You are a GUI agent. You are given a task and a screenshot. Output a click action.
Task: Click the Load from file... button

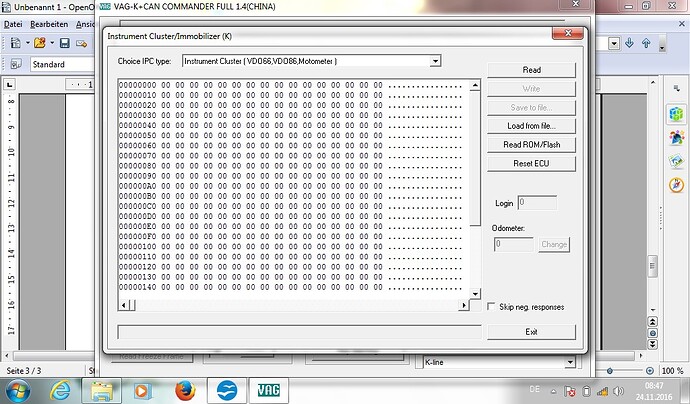pos(532,126)
